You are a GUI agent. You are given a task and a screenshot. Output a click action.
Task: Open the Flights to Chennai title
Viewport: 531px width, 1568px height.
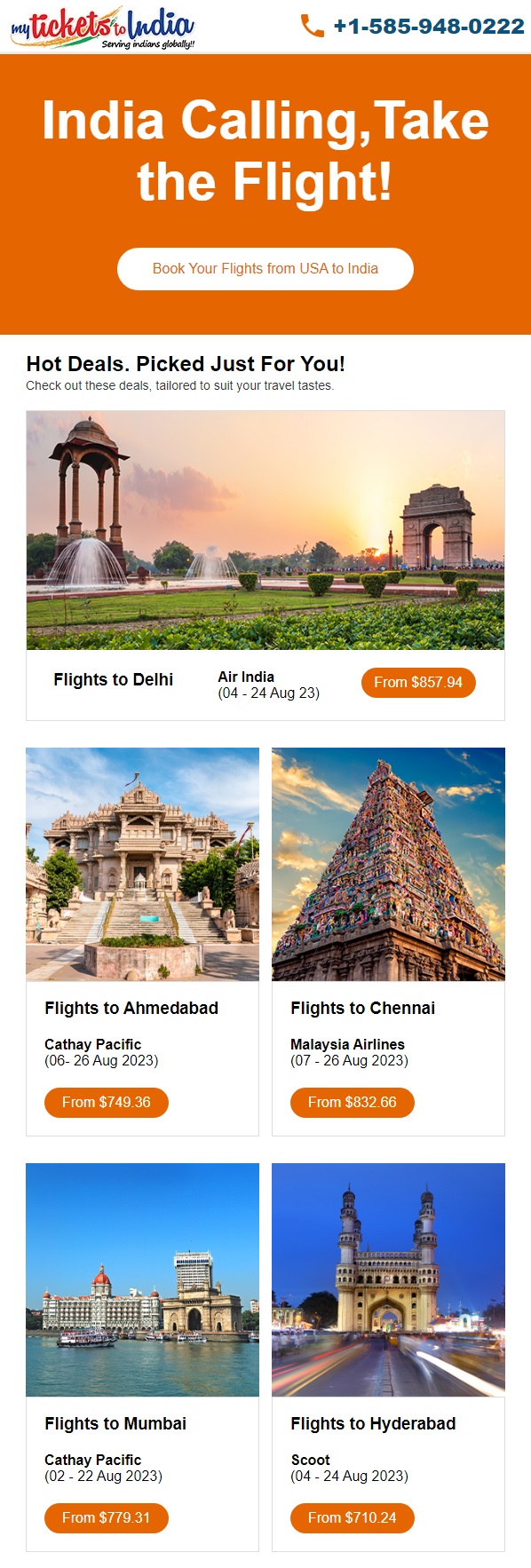[362, 1008]
